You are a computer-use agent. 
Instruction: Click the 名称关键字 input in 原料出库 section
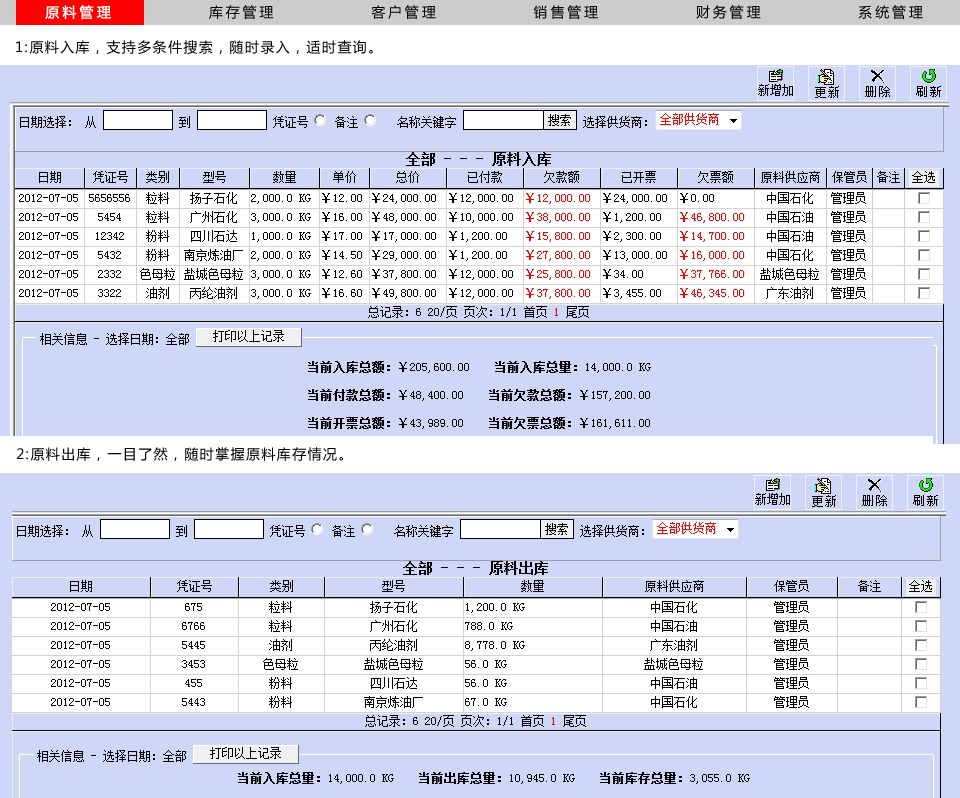point(500,530)
